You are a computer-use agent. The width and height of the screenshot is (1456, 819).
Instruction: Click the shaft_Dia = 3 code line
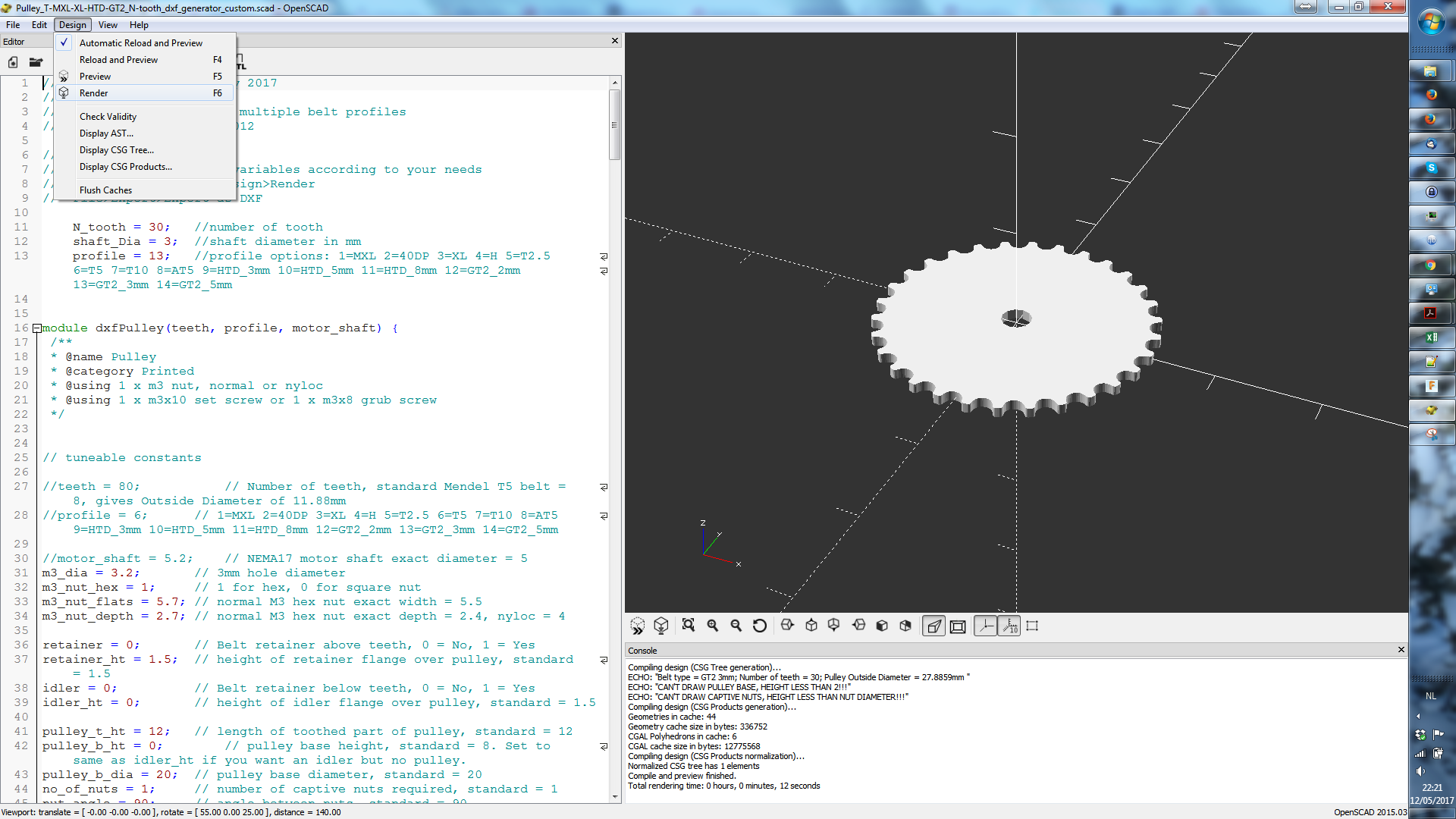point(217,241)
